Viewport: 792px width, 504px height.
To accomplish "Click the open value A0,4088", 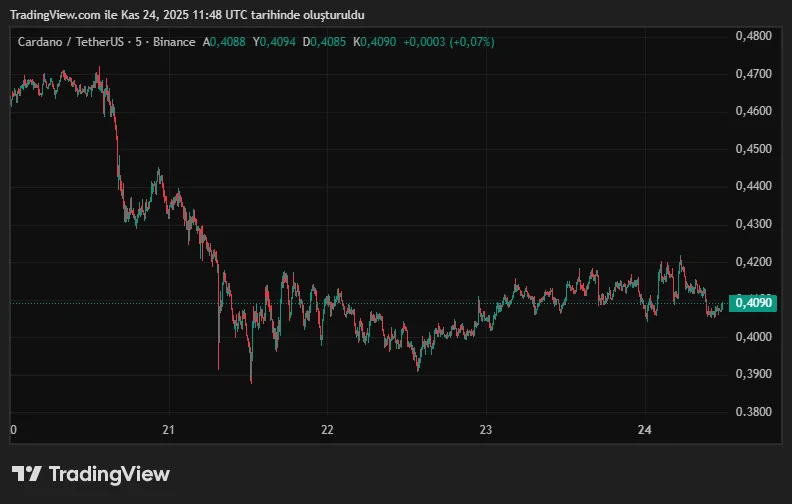I will coord(226,42).
